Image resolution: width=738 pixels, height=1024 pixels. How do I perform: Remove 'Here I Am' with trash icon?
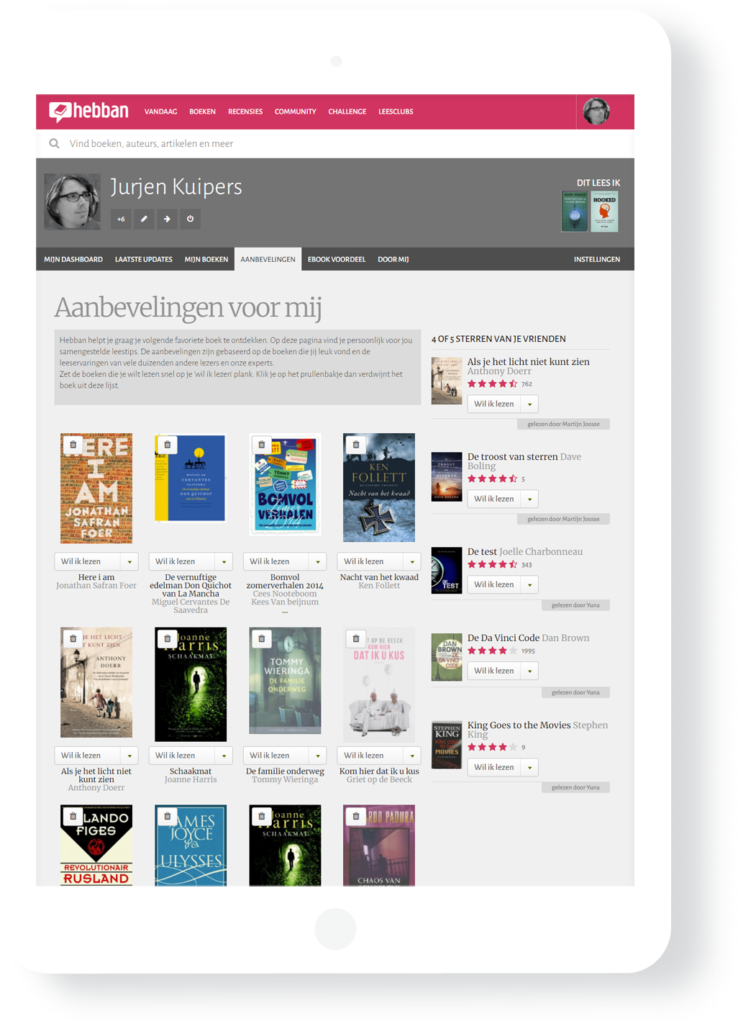click(73, 445)
